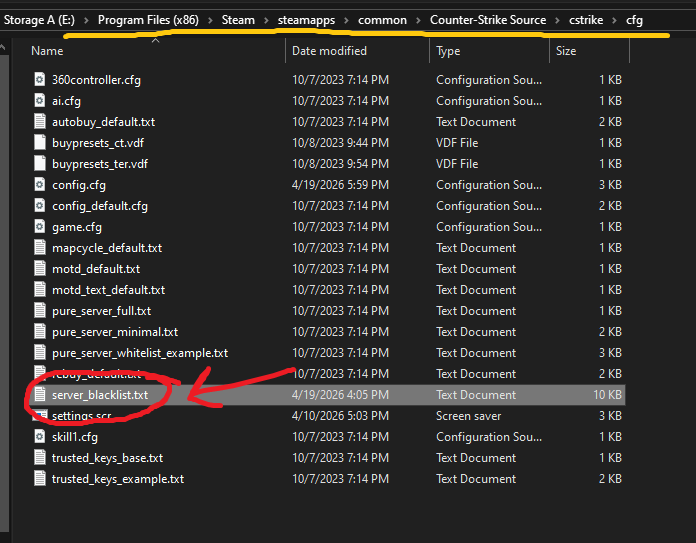
Task: Select the trusted_keys_example.txt file name
Action: click(x=118, y=479)
